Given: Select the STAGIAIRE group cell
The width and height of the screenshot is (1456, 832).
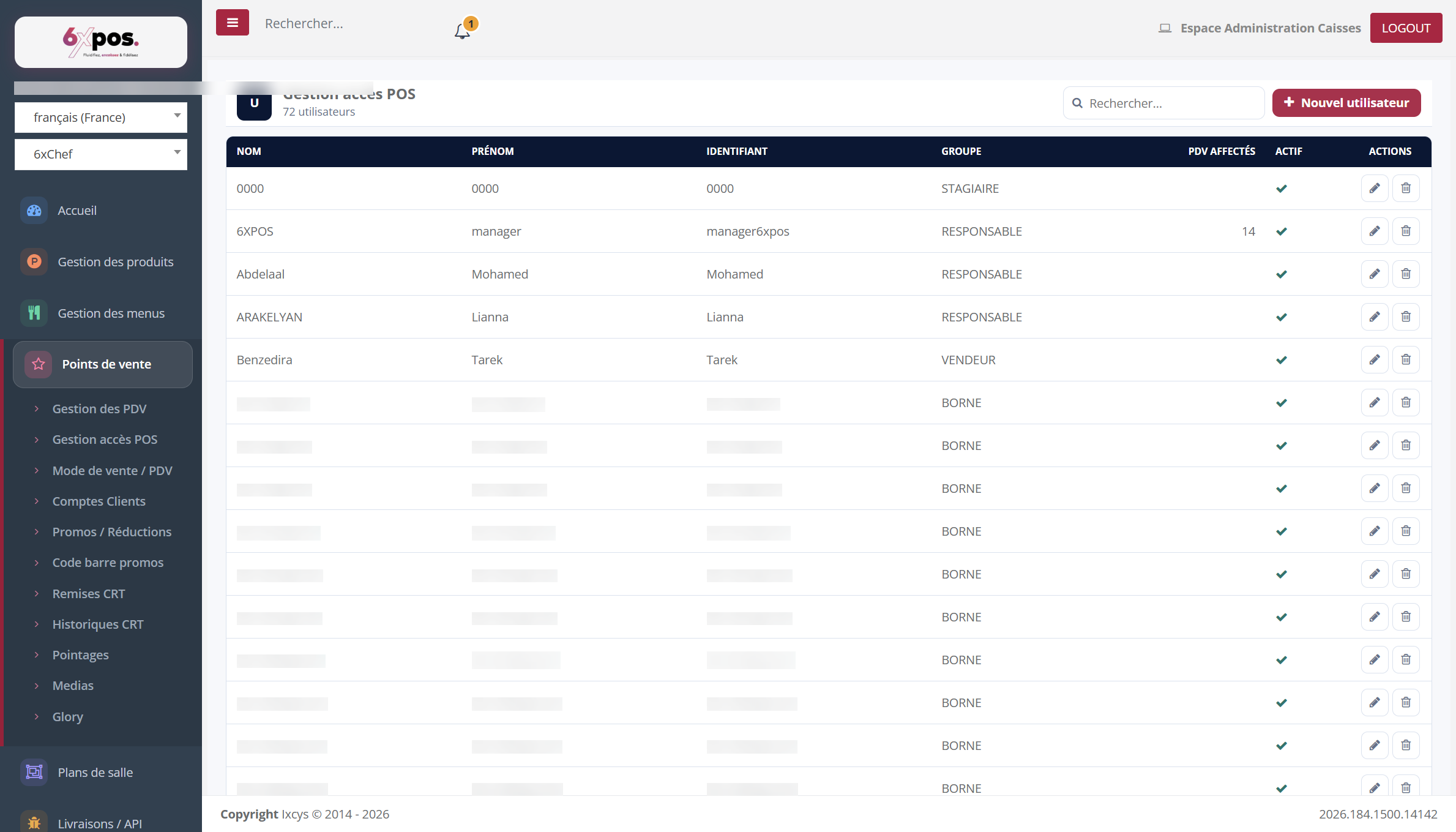Looking at the screenshot, I should [x=970, y=189].
